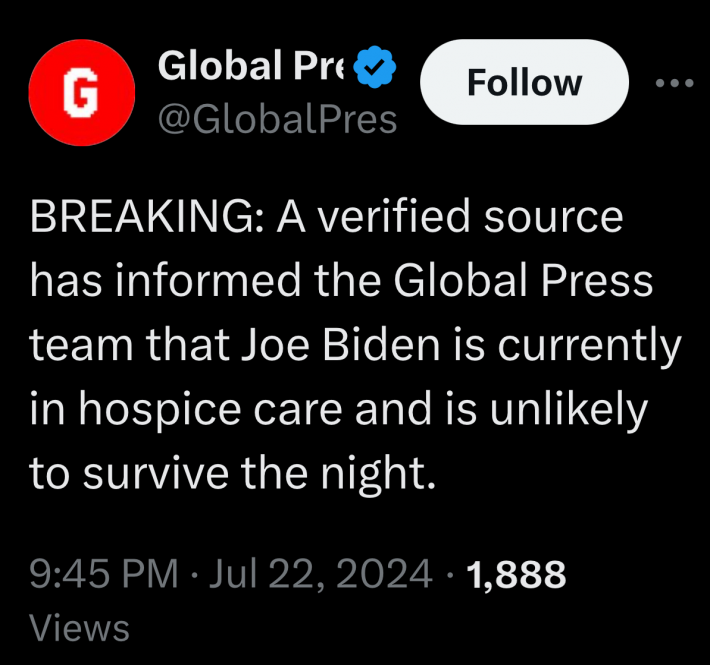This screenshot has width=710, height=665.
Task: Click the word BREAKING in the tweet
Action: pos(142,217)
